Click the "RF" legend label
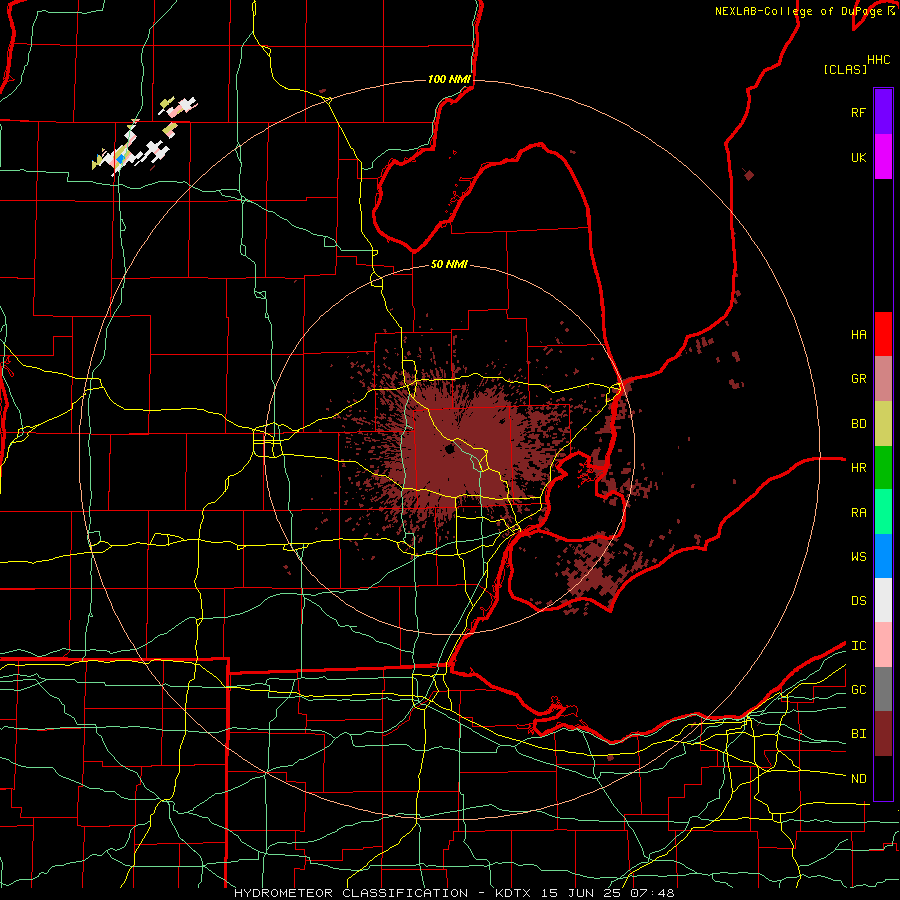 click(858, 112)
